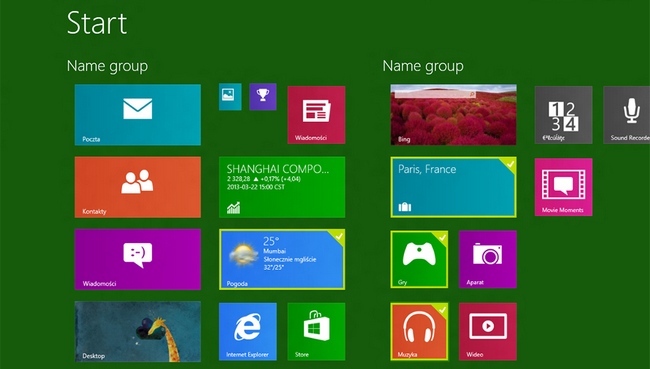Open the Sound Recorder tile
The height and width of the screenshot is (369, 650).
(626, 115)
